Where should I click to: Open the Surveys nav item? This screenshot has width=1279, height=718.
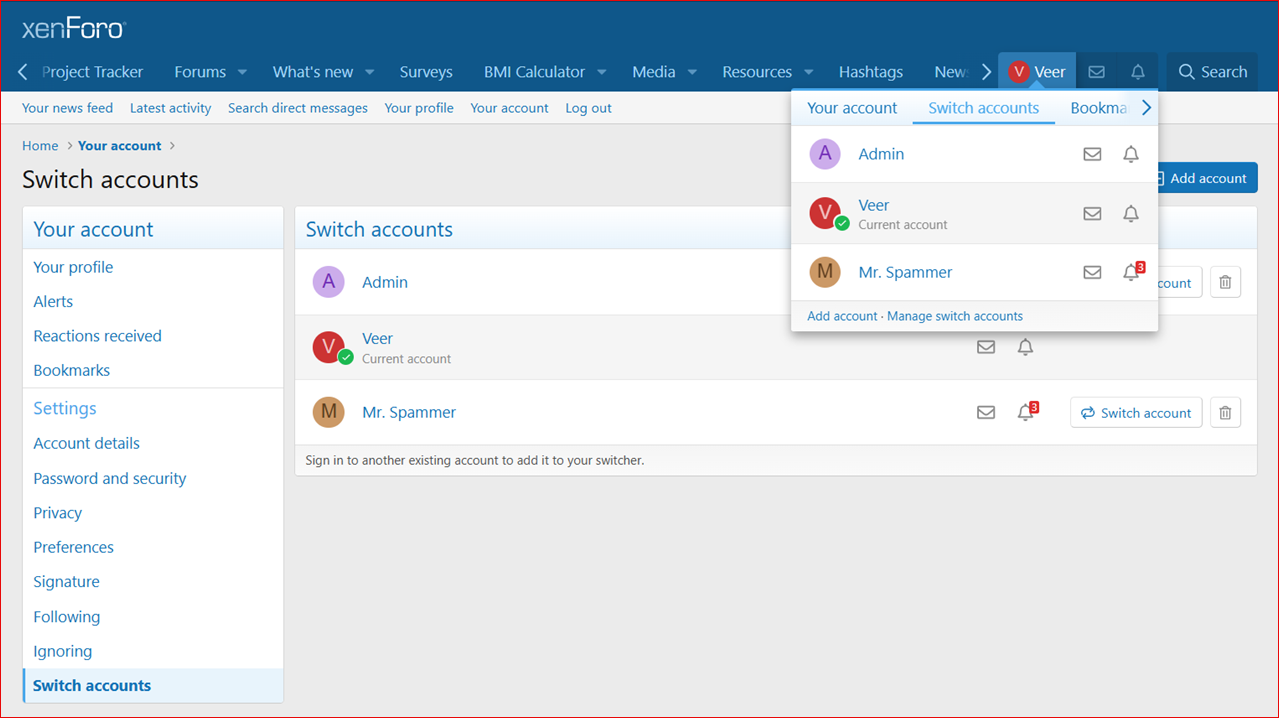tap(426, 72)
